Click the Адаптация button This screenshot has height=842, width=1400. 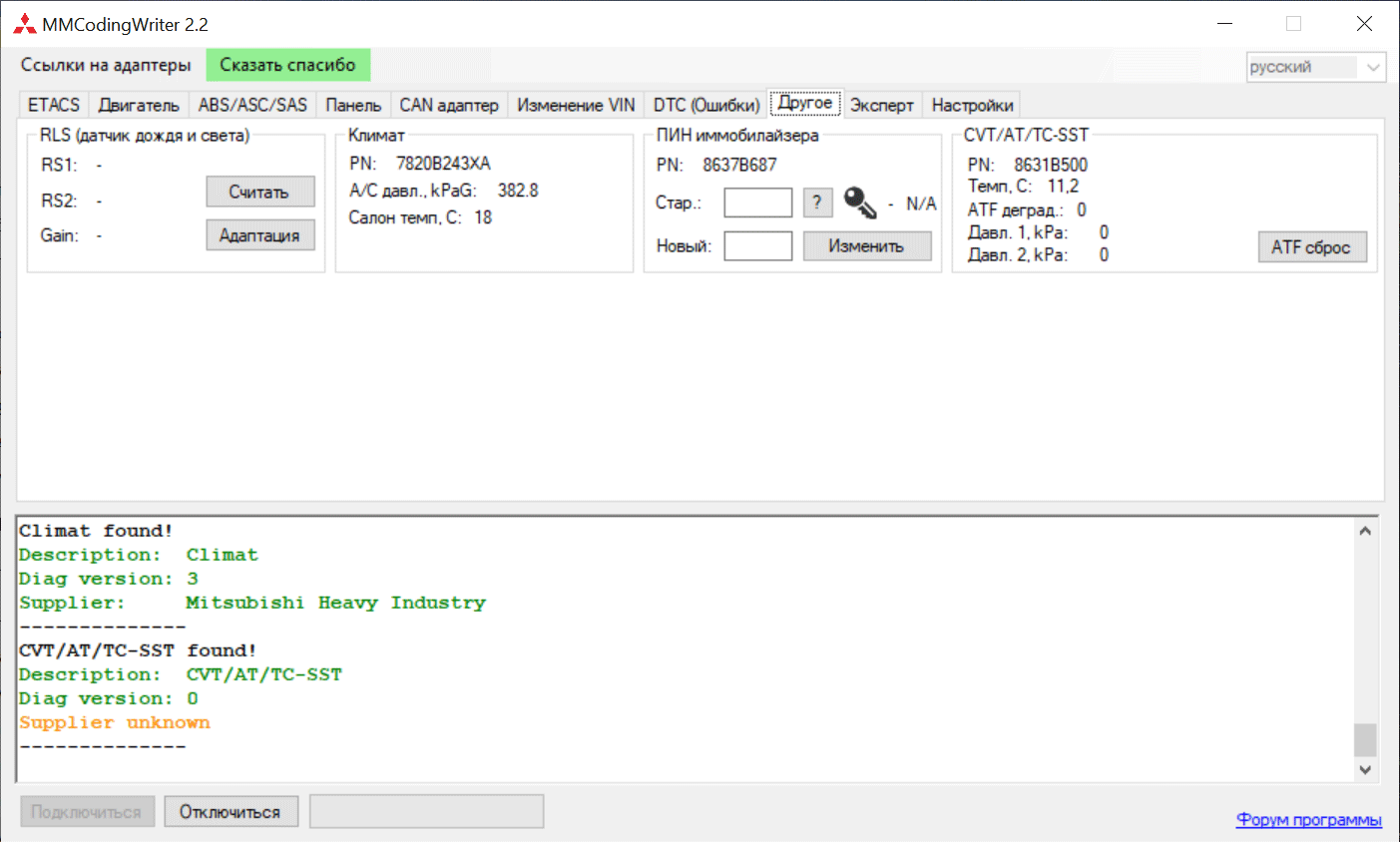(x=259, y=235)
